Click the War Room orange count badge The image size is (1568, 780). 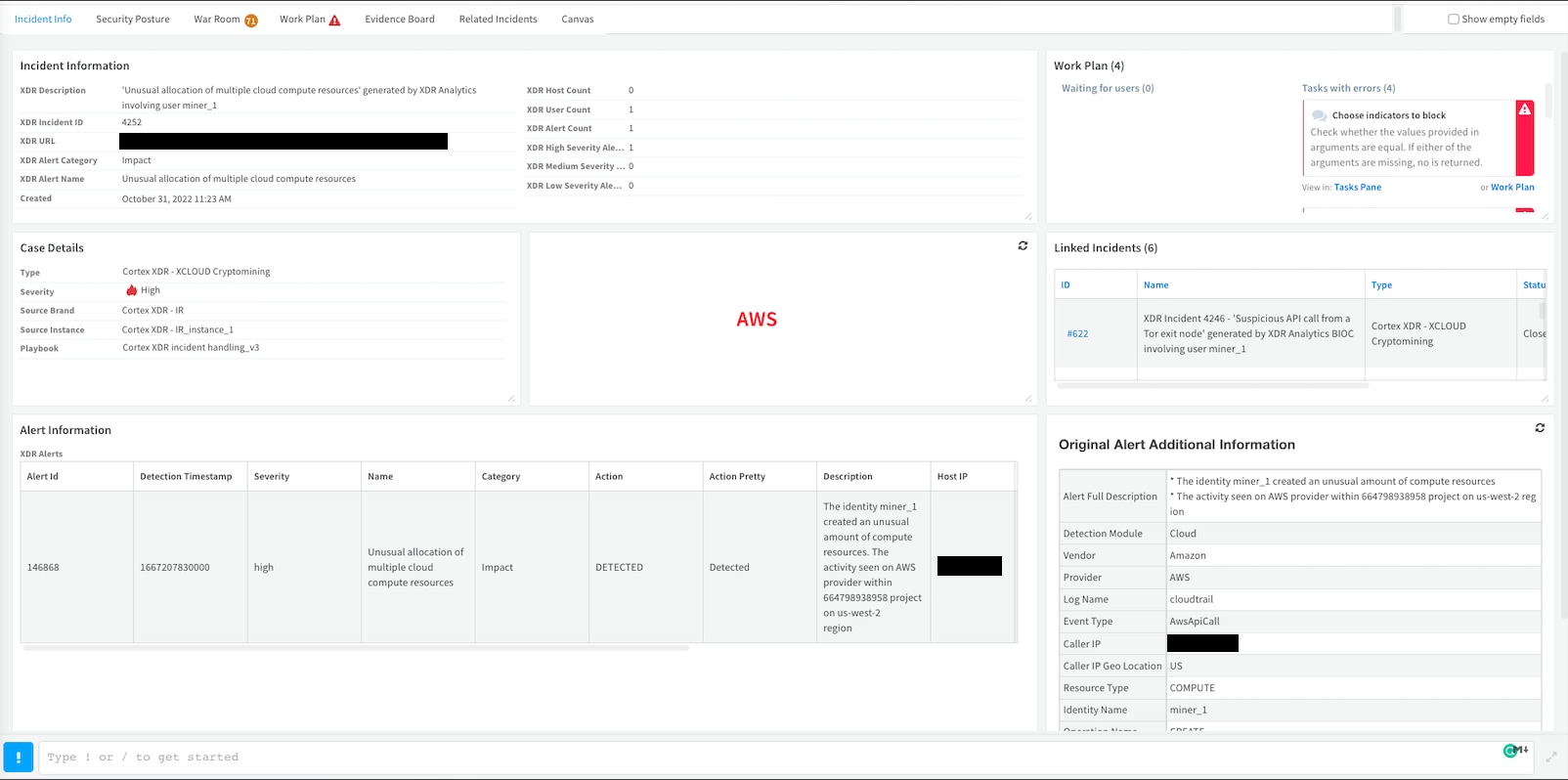(x=251, y=21)
